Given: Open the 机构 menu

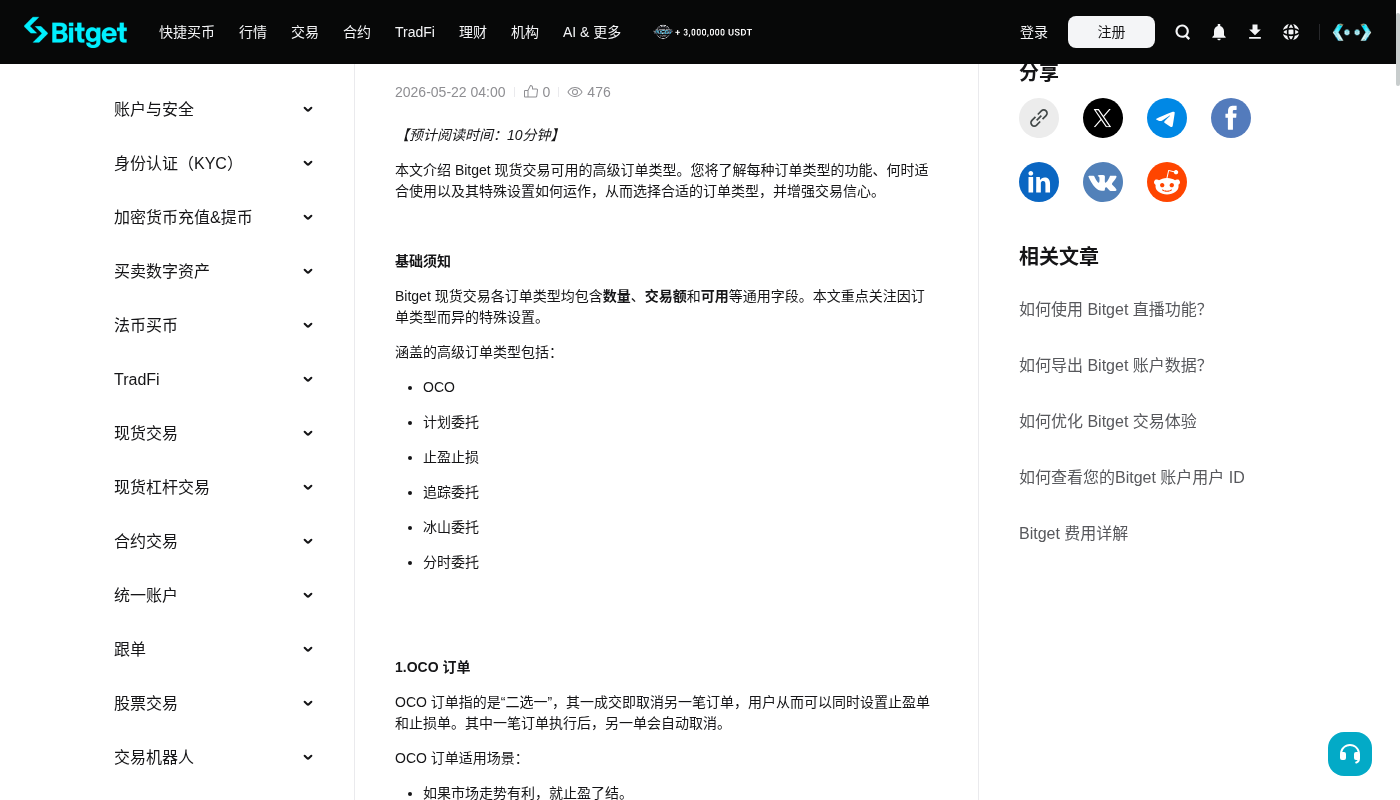Looking at the screenshot, I should pyautogui.click(x=525, y=32).
